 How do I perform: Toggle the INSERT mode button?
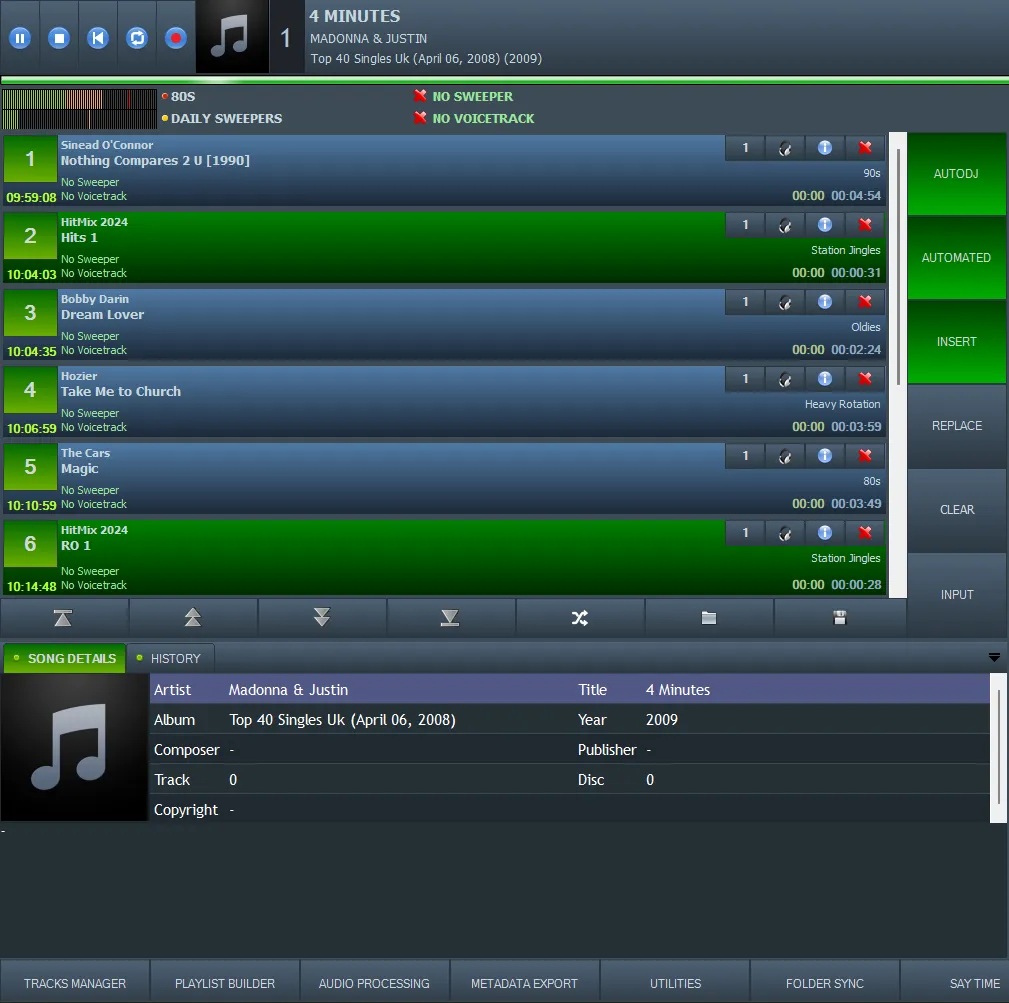(x=956, y=342)
